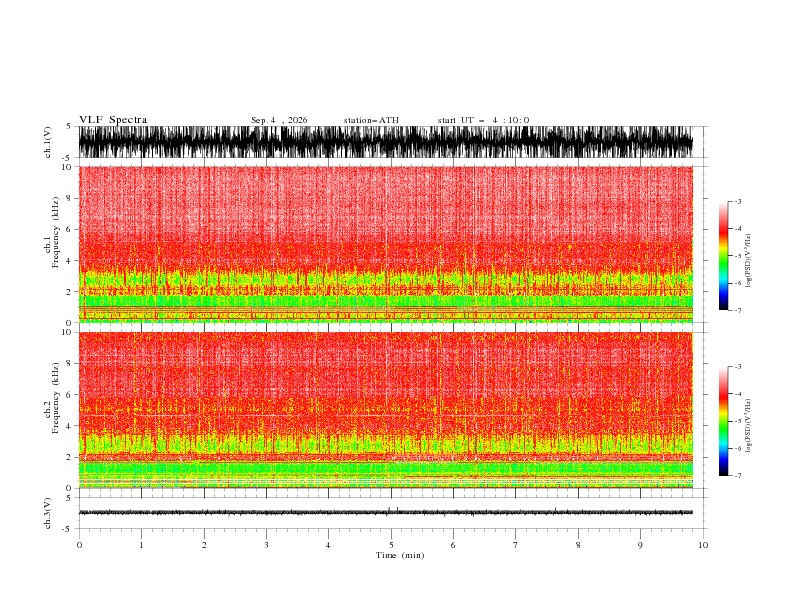This screenshot has width=792, height=612.
Task: Click inside the ch.1 spectrogram panel
Action: tap(385, 244)
